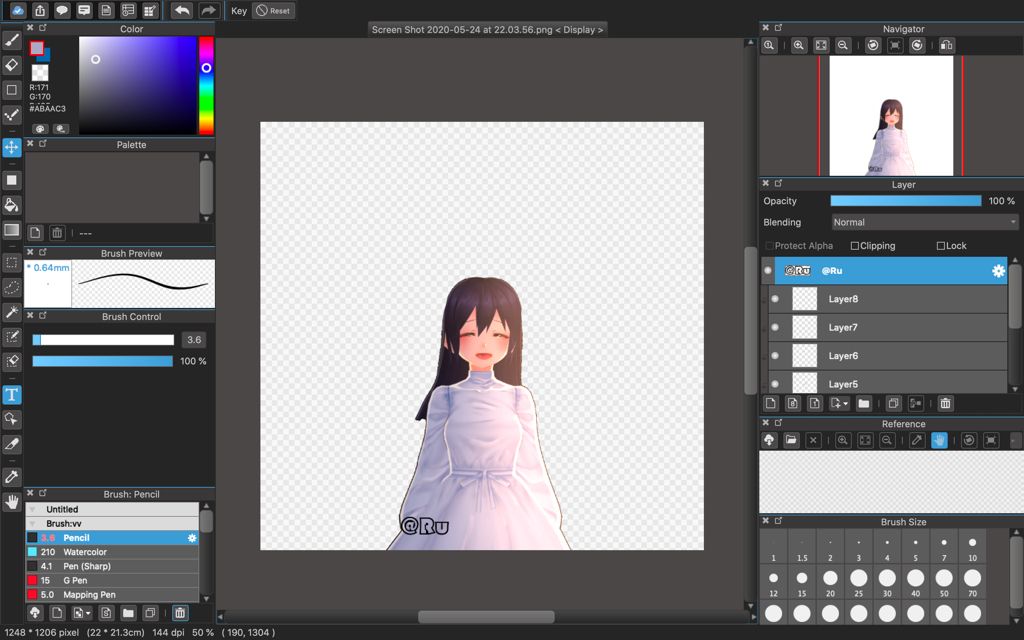Image resolution: width=1024 pixels, height=640 pixels.
Task: Flip the canvas view in Navigator
Action: click(947, 45)
